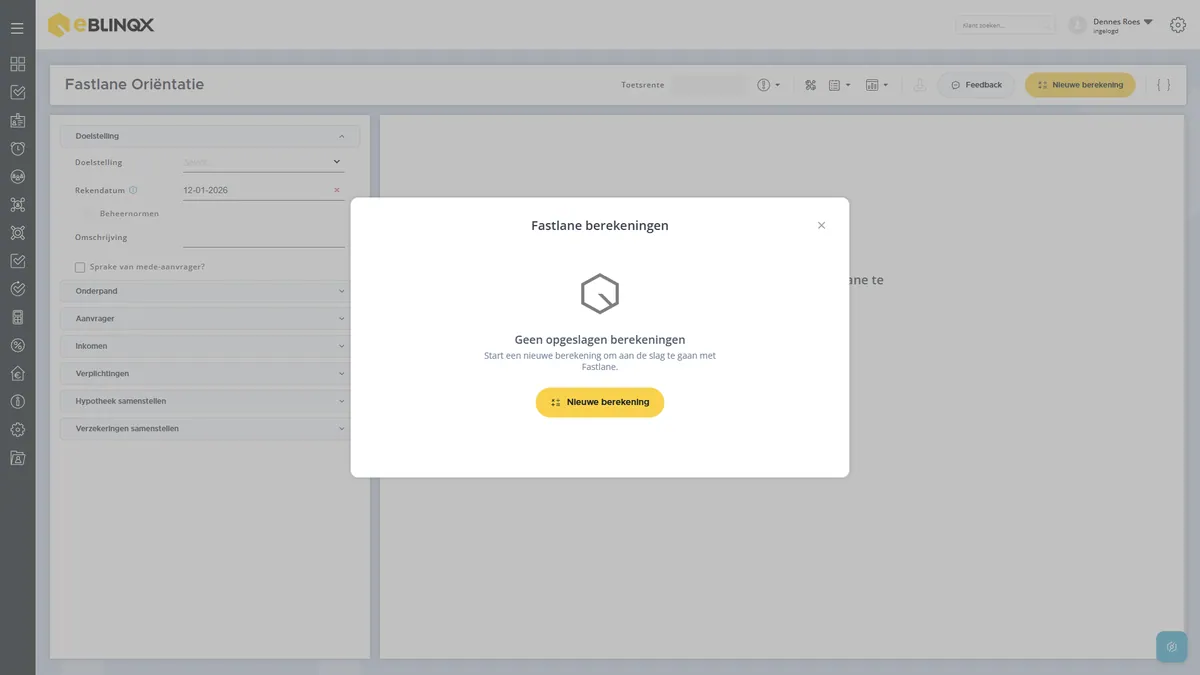Screen dimensions: 1200x675
Task: Click the Omschrijving input field
Action: coord(264,237)
